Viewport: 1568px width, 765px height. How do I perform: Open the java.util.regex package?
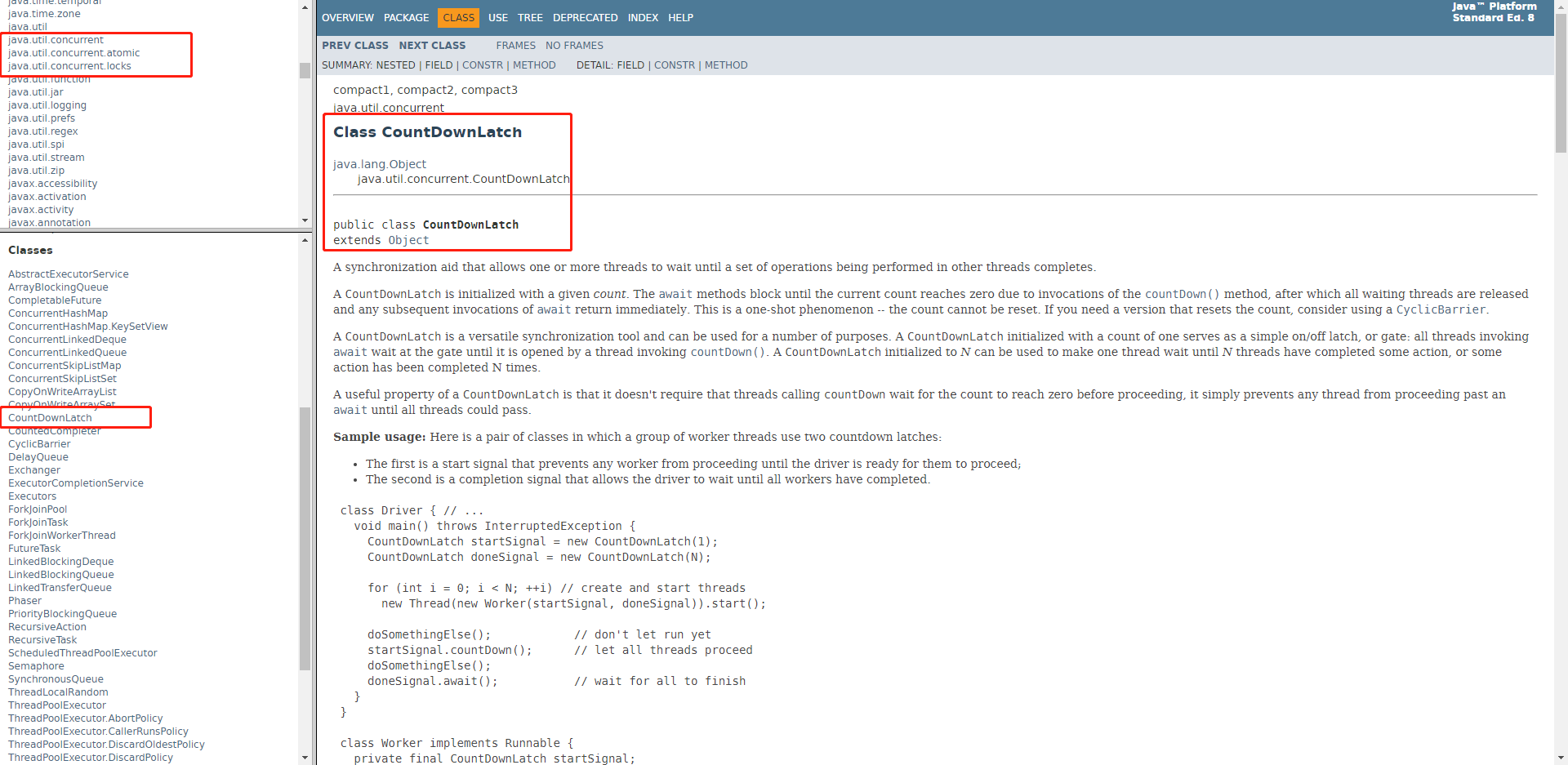pyautogui.click(x=43, y=131)
